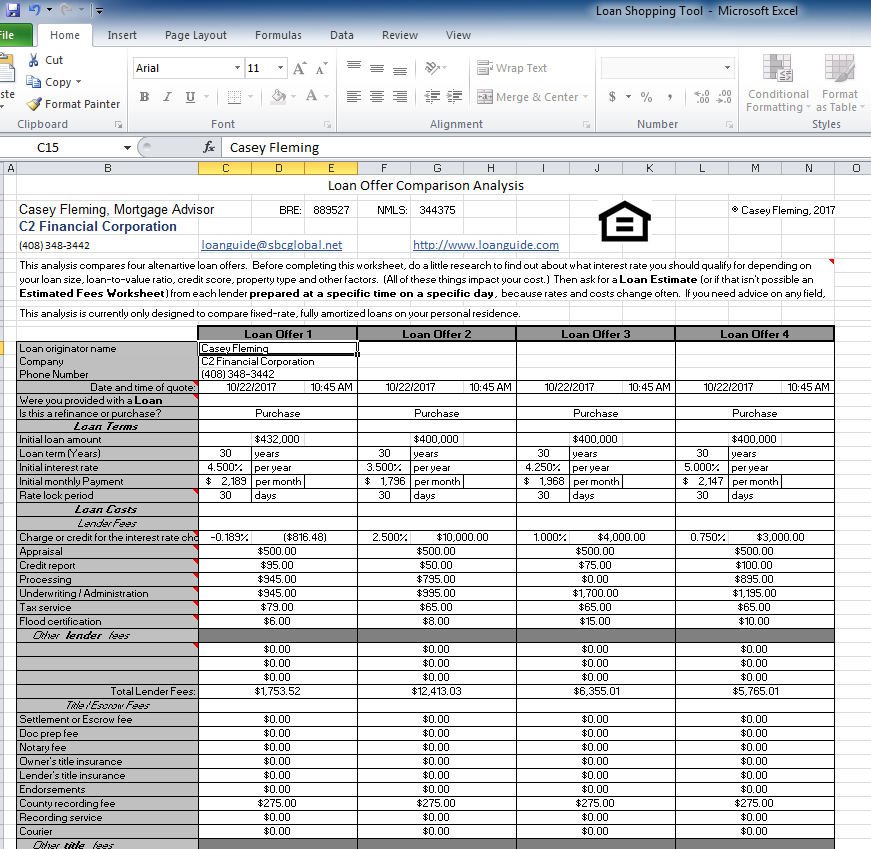The image size is (871, 849).
Task: Click the Borders icon in Font group
Action: tap(234, 97)
